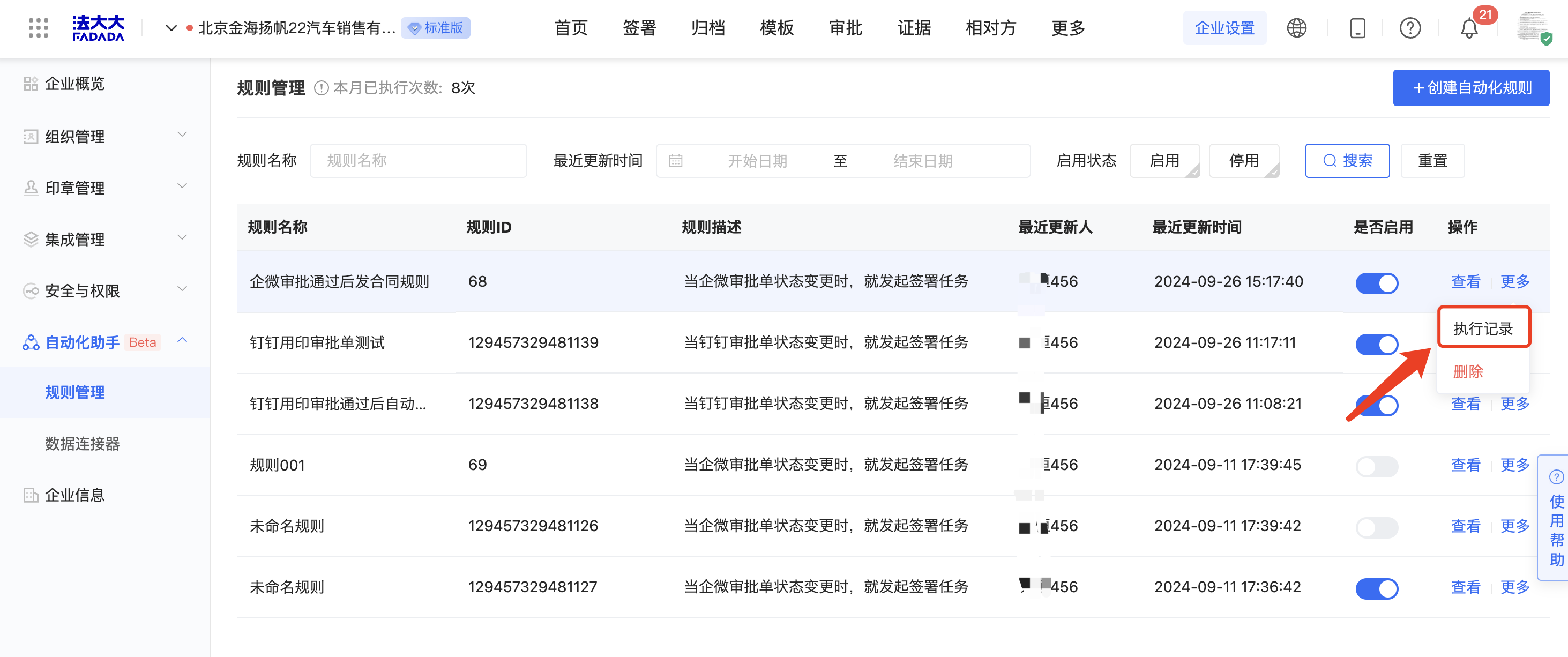1568x657 pixels.
Task: Open company switcher dropdown arrow
Action: (171, 28)
